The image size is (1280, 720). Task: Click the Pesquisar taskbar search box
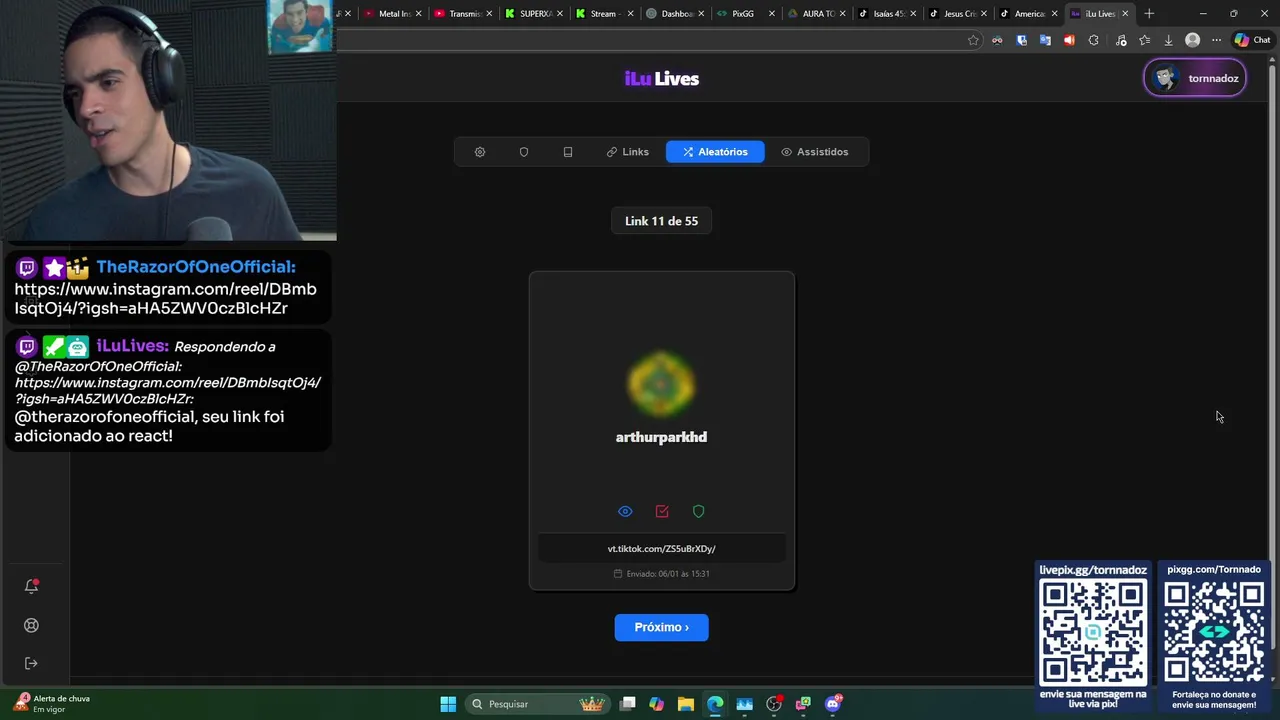[538, 704]
